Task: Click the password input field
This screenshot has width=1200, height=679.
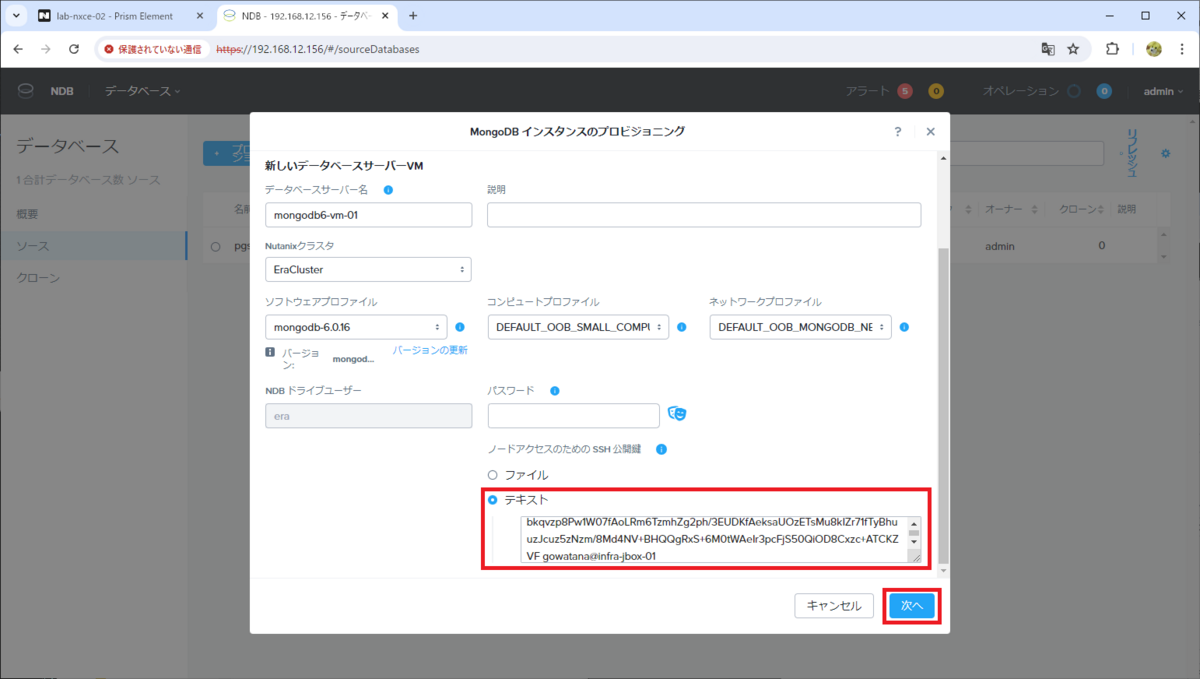Action: (574, 415)
